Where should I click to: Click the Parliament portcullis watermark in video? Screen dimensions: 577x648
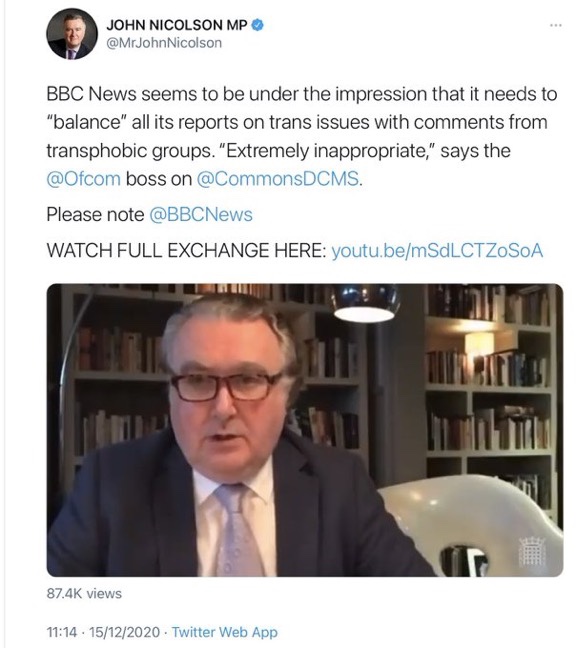532,550
